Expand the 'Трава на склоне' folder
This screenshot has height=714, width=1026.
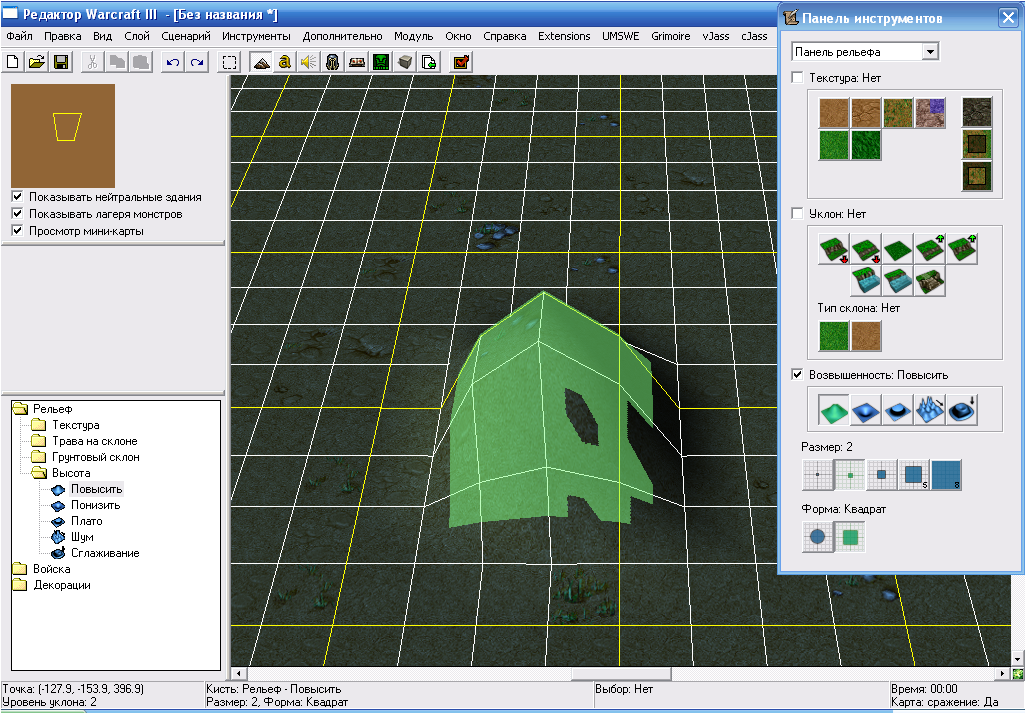click(x=39, y=440)
